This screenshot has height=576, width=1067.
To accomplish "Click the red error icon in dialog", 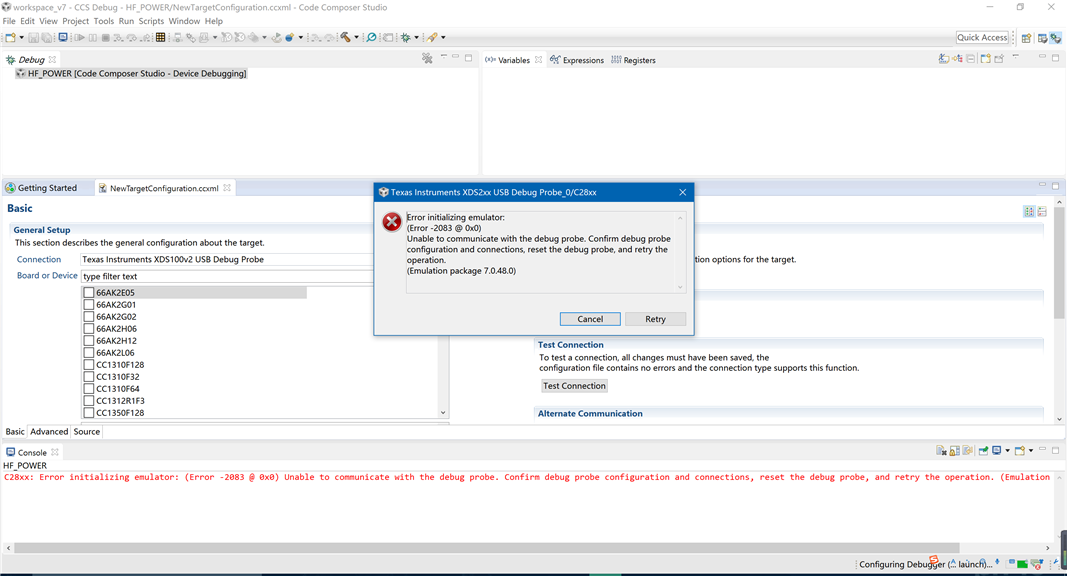I will 391,222.
